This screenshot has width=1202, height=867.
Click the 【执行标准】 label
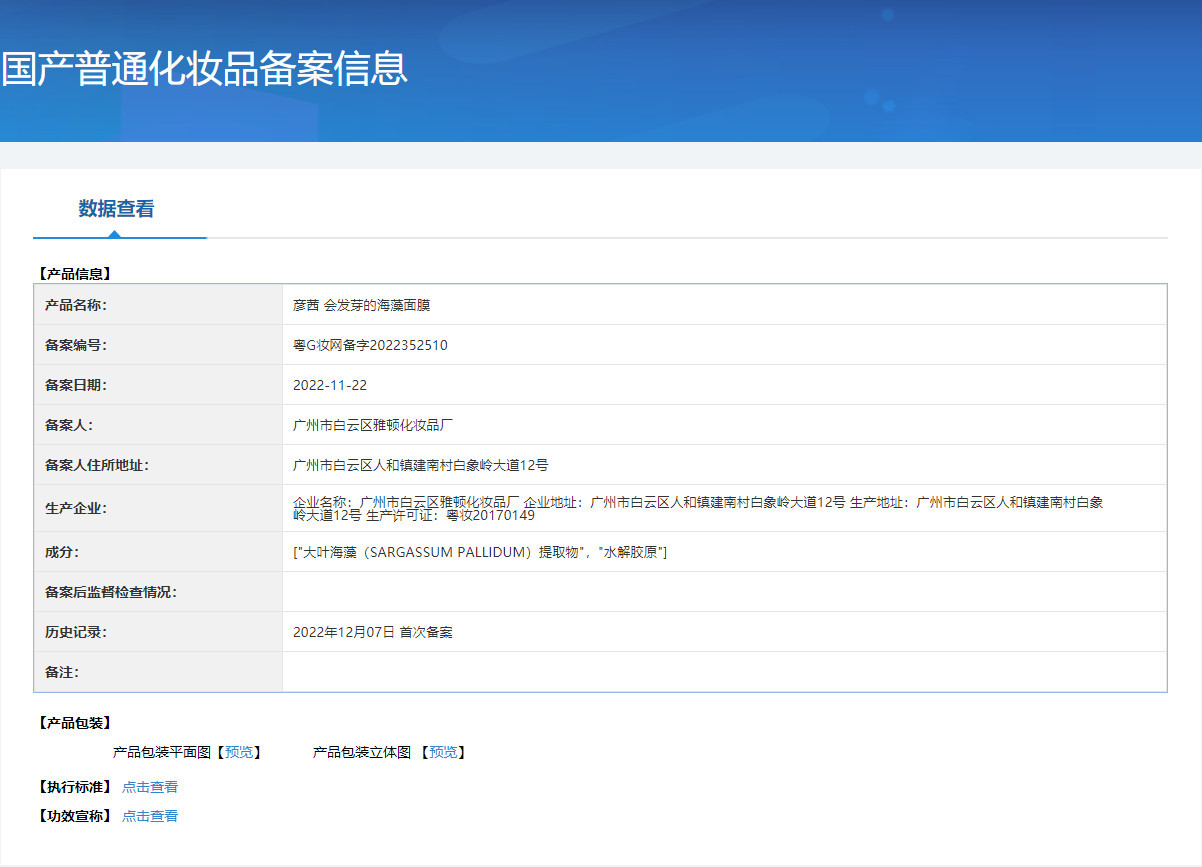(x=73, y=787)
